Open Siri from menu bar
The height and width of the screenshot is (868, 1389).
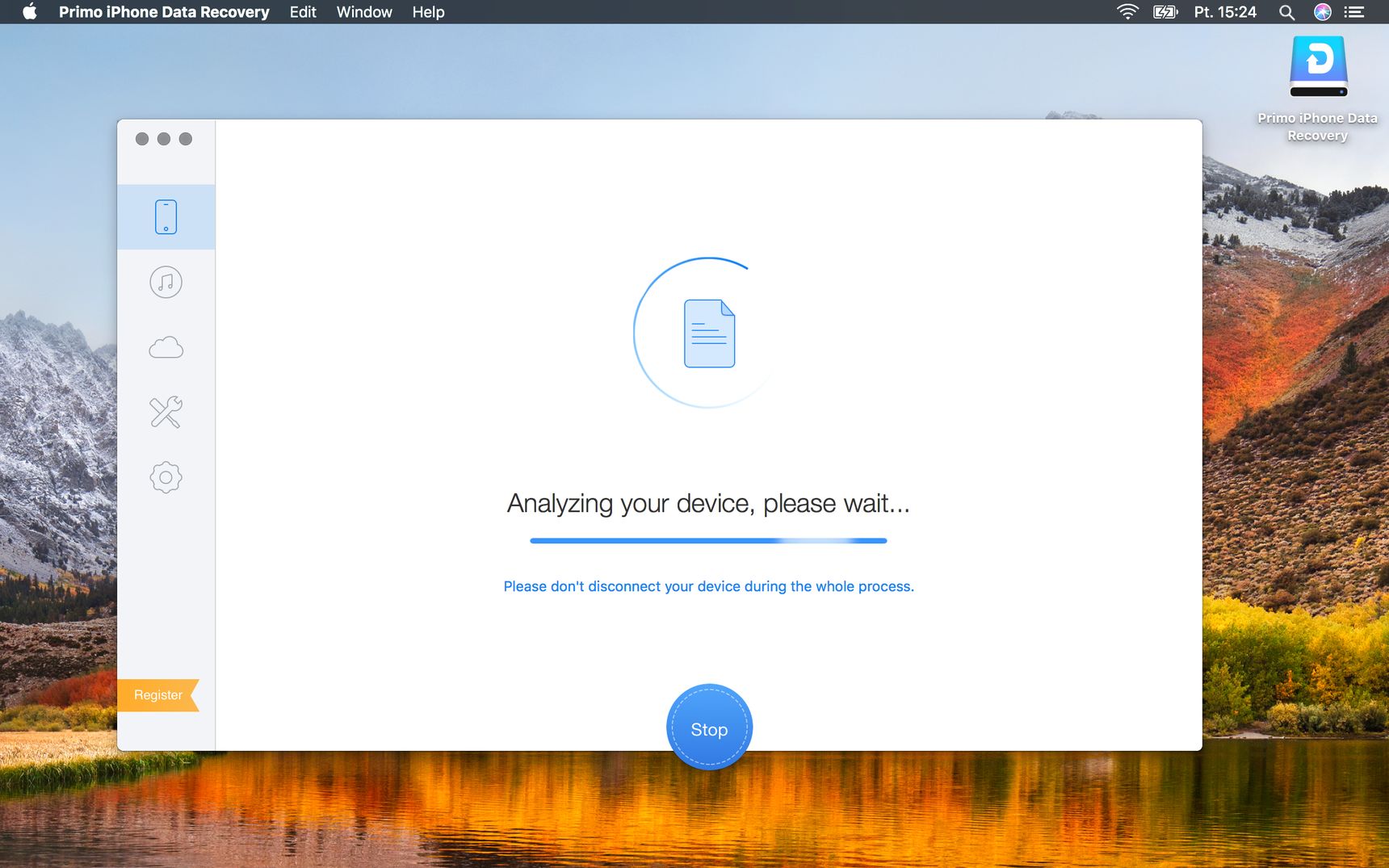click(x=1322, y=12)
